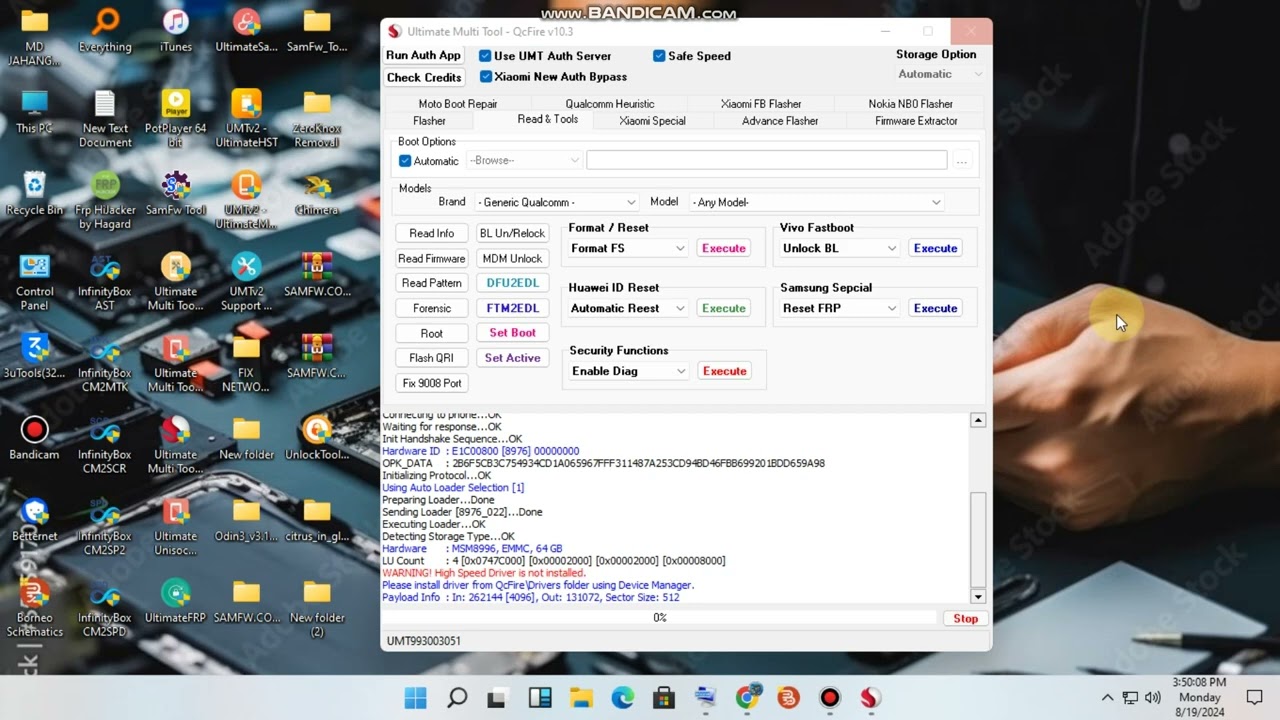Click the Read Info button

point(432,233)
